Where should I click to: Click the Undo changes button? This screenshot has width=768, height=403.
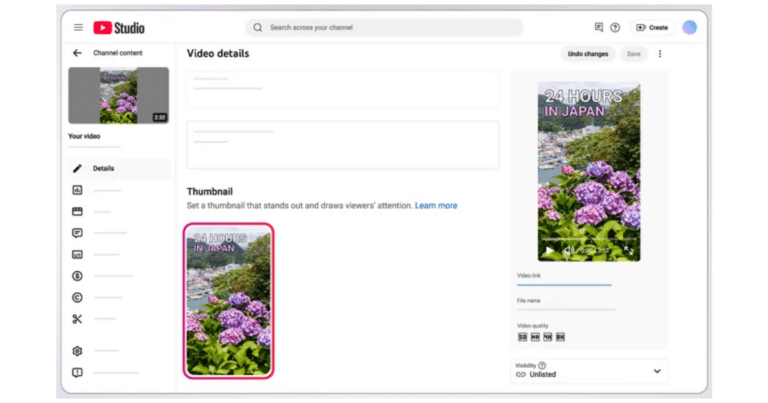point(588,54)
